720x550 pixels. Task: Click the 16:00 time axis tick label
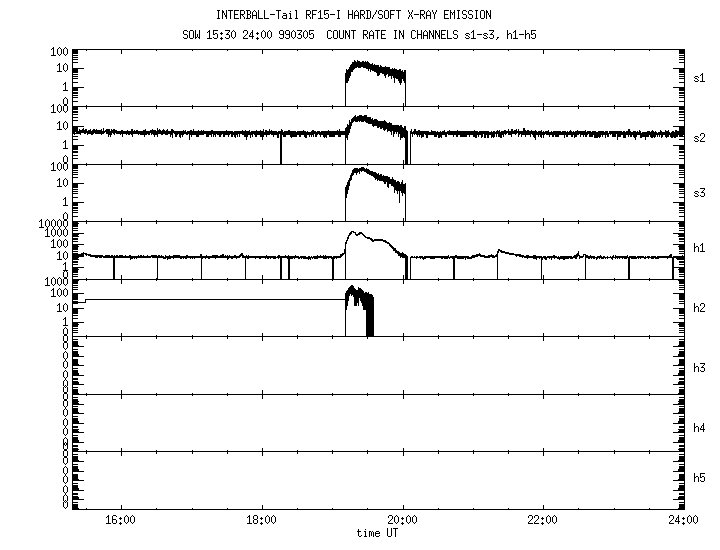(120, 521)
